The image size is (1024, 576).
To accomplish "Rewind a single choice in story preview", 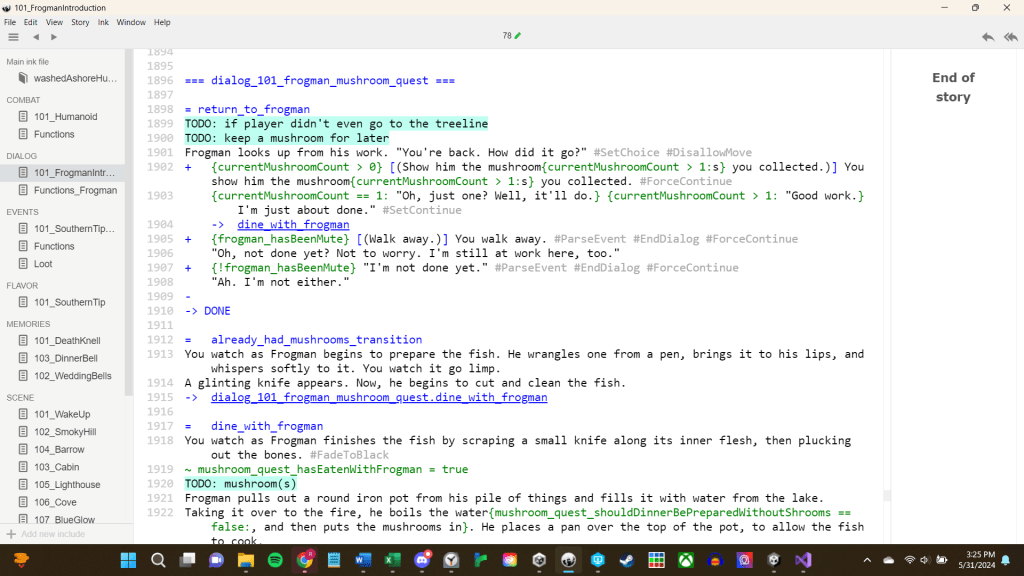I will (988, 37).
